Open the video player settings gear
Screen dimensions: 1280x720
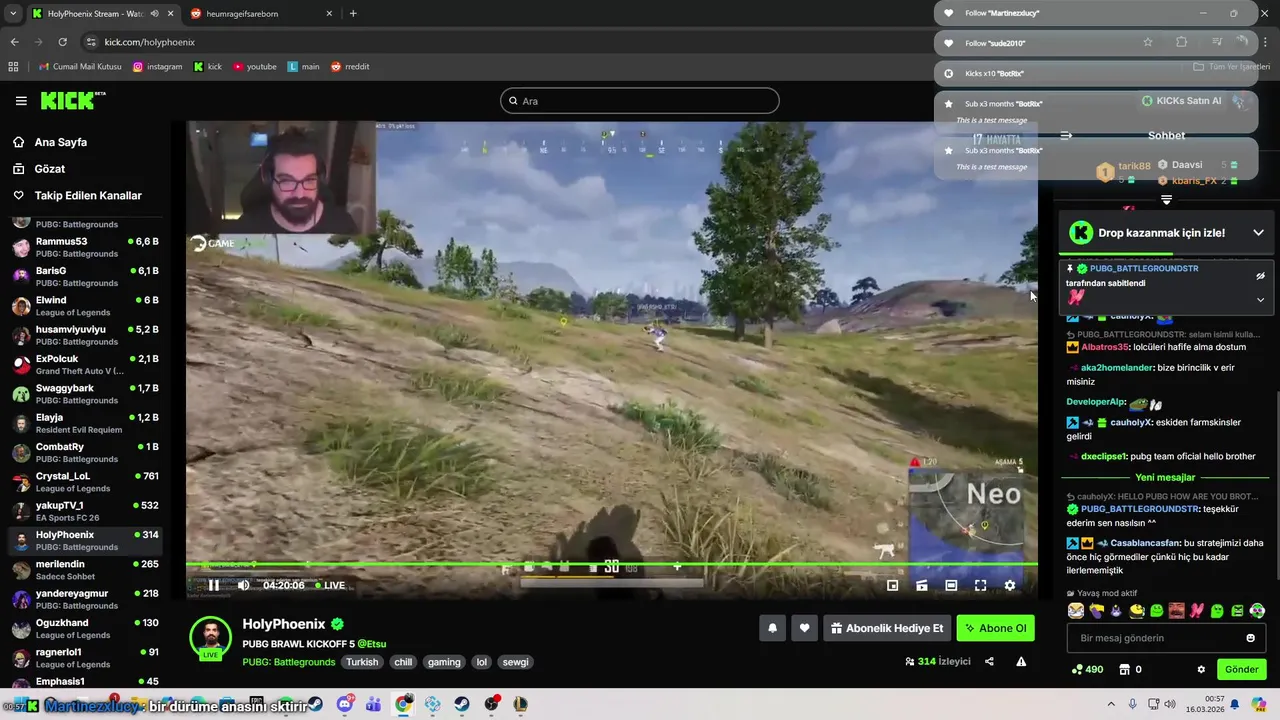(1010, 585)
